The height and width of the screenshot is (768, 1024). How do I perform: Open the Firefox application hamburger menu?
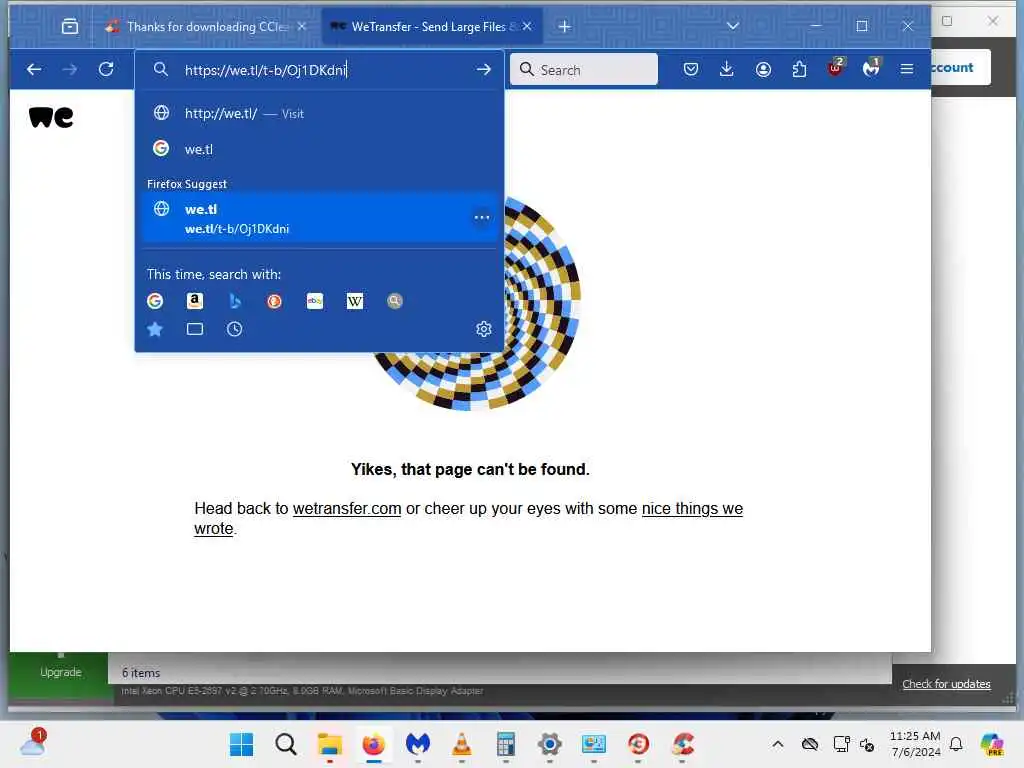tap(906, 69)
